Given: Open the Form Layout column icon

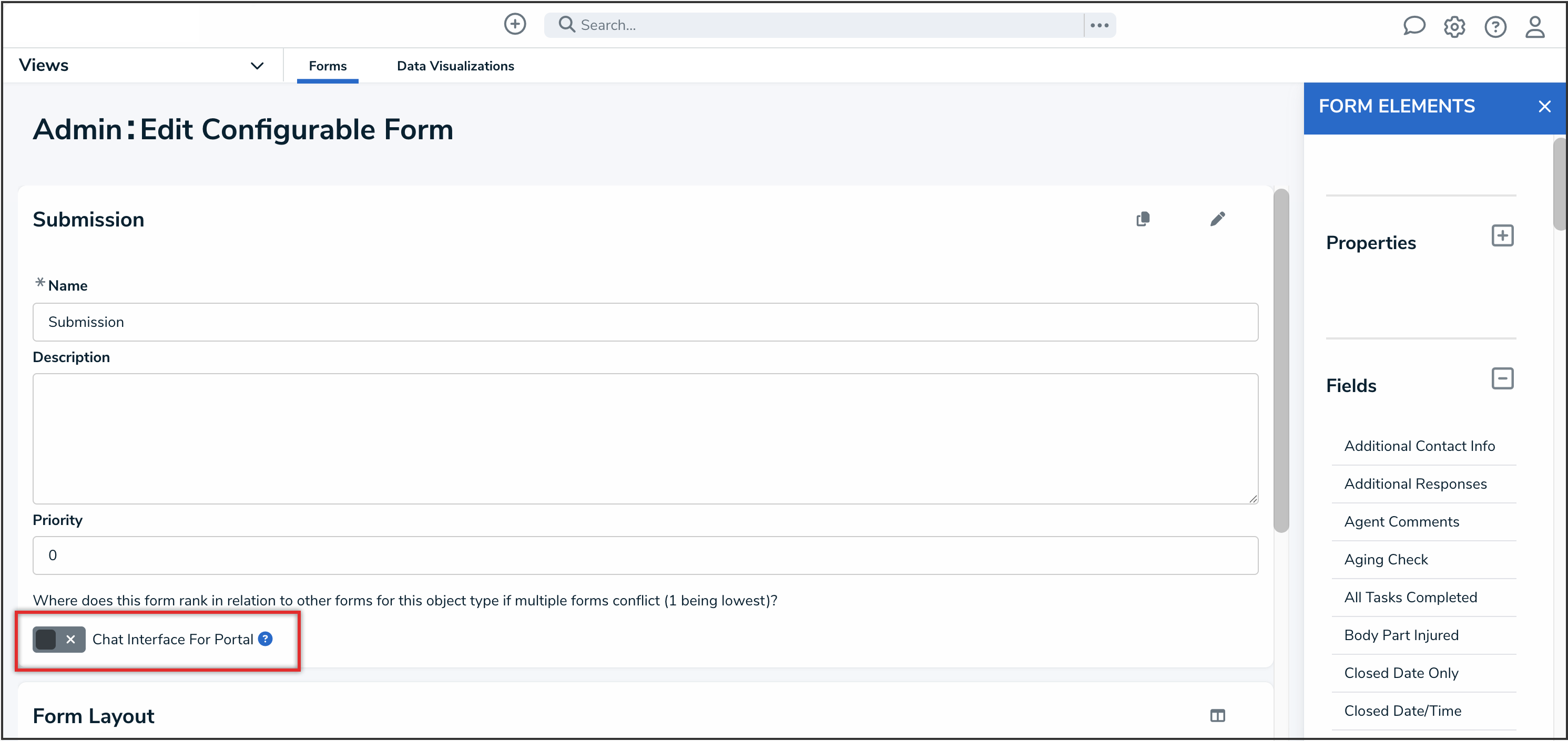Looking at the screenshot, I should 1217,715.
